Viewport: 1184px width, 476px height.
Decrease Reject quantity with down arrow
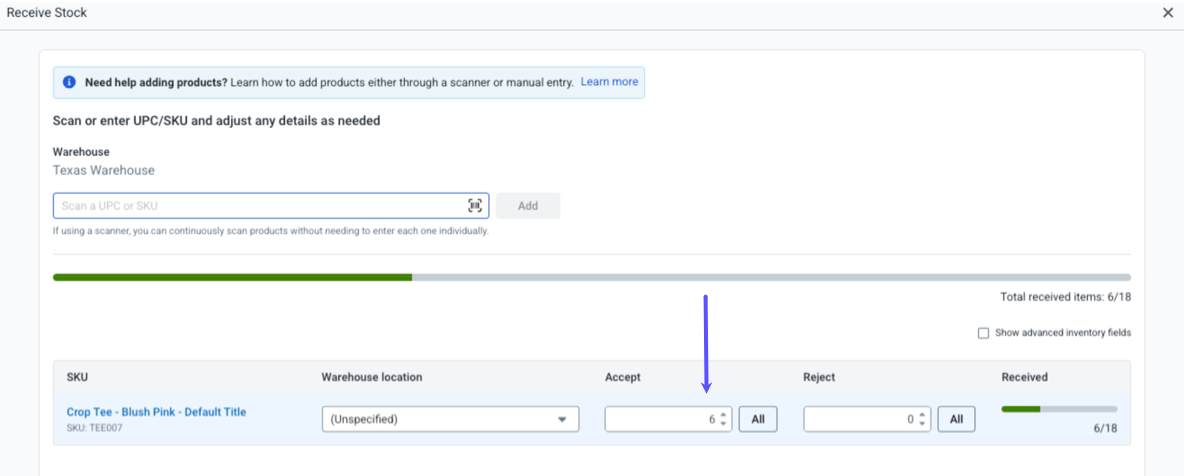coord(922,424)
